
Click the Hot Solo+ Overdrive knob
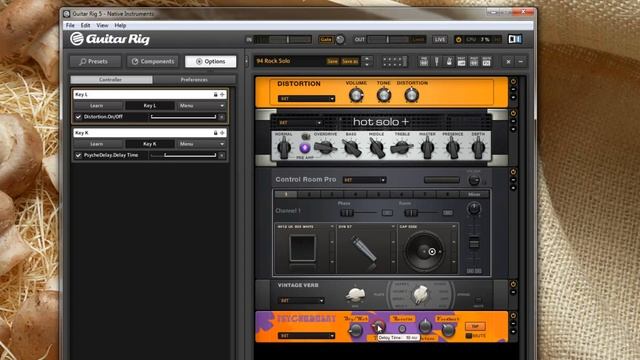point(325,147)
